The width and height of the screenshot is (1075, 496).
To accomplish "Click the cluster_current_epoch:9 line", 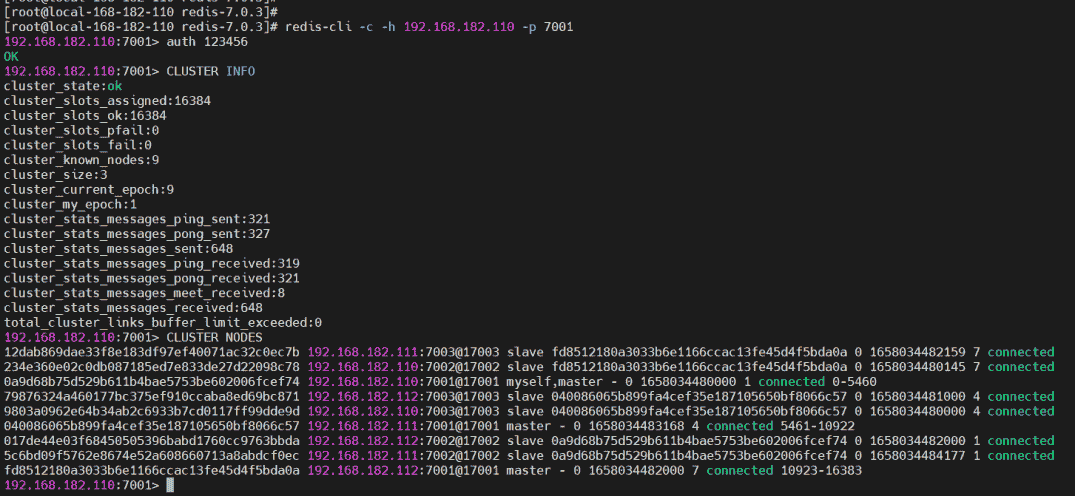I will [x=88, y=190].
